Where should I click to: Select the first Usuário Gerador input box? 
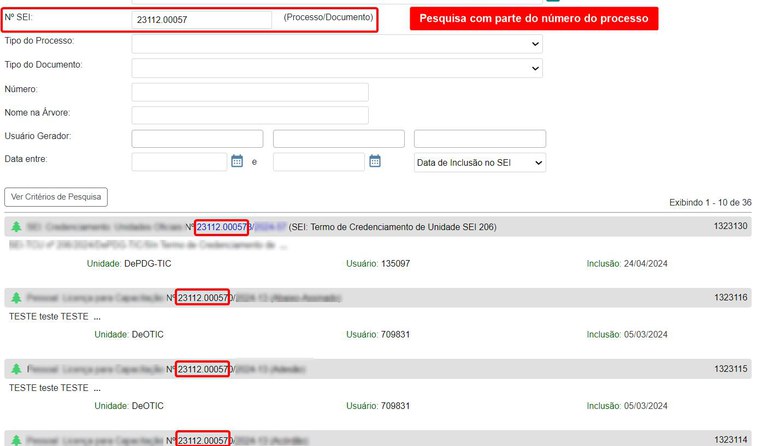pyautogui.click(x=197, y=139)
